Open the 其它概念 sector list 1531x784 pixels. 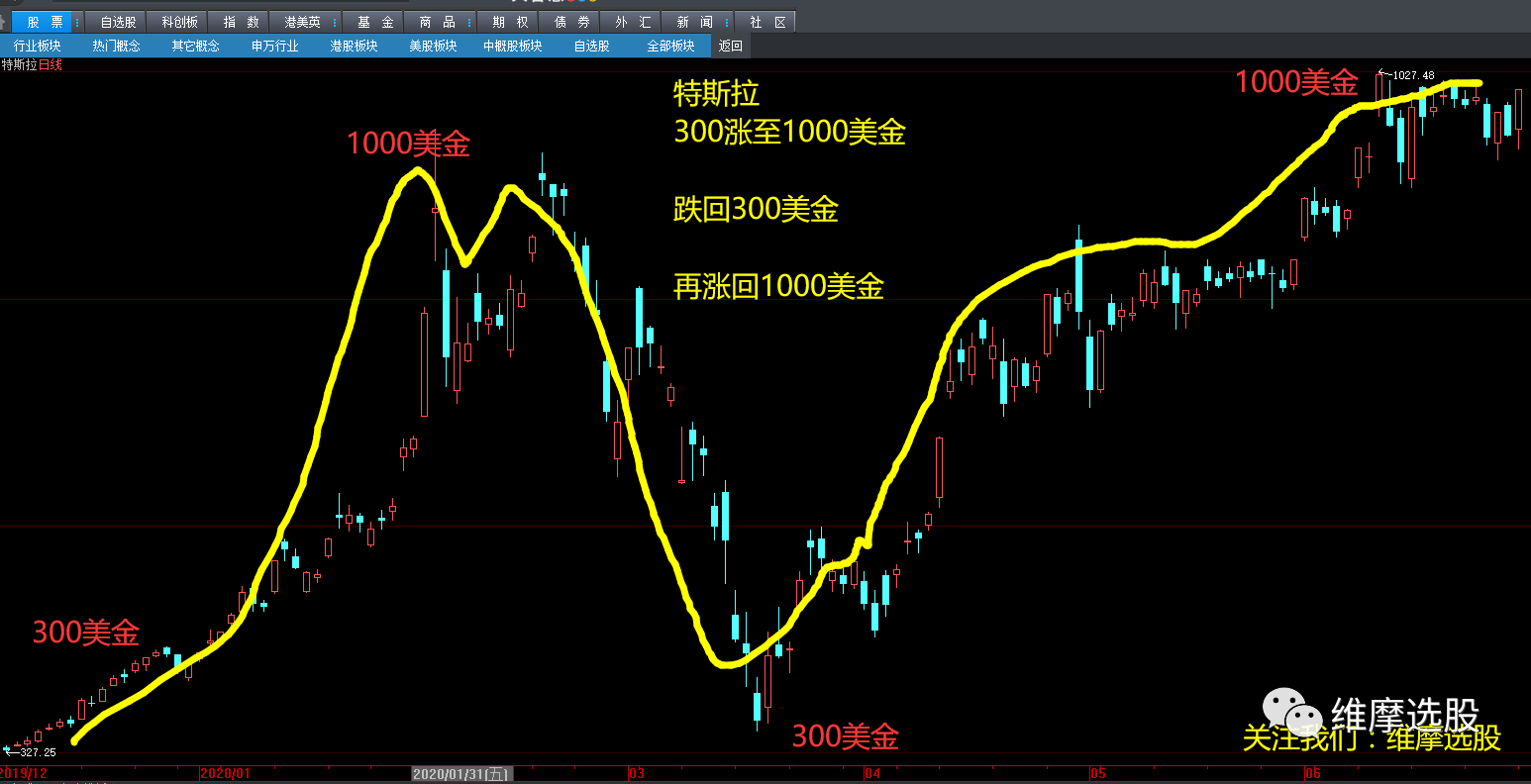coord(196,46)
